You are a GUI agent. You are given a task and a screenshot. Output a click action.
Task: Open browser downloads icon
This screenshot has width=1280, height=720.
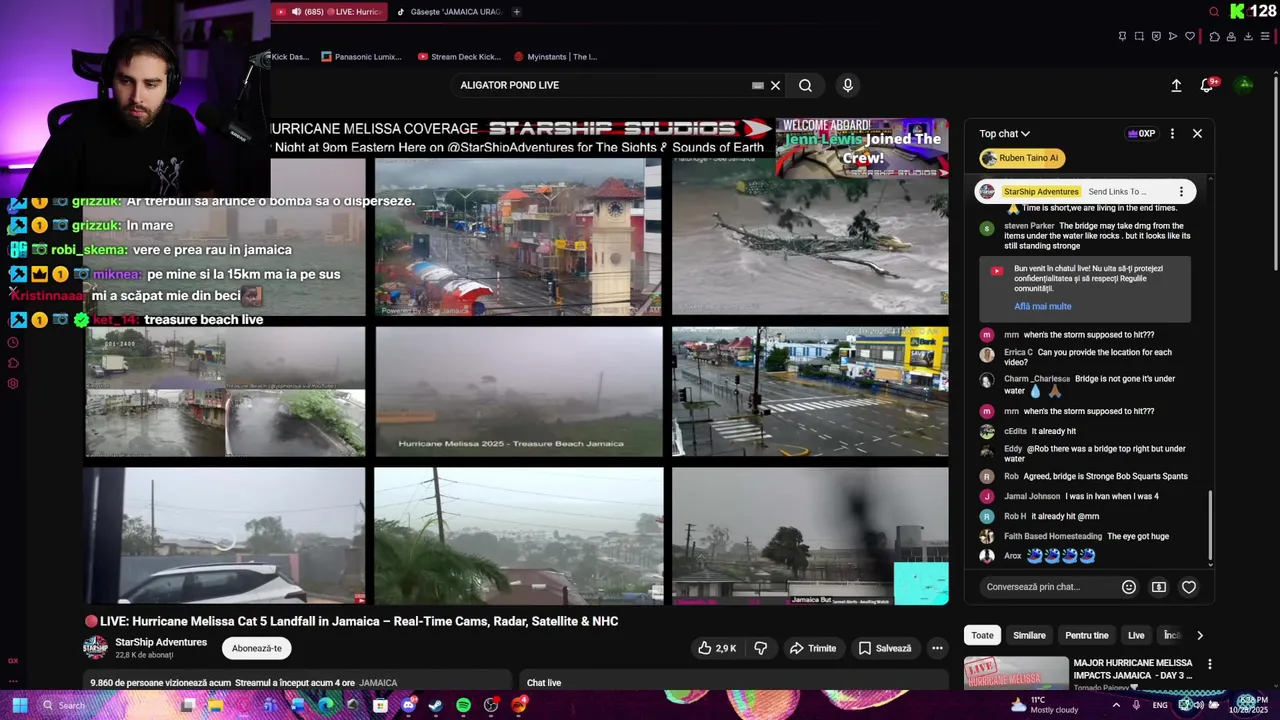pyautogui.click(x=1248, y=37)
